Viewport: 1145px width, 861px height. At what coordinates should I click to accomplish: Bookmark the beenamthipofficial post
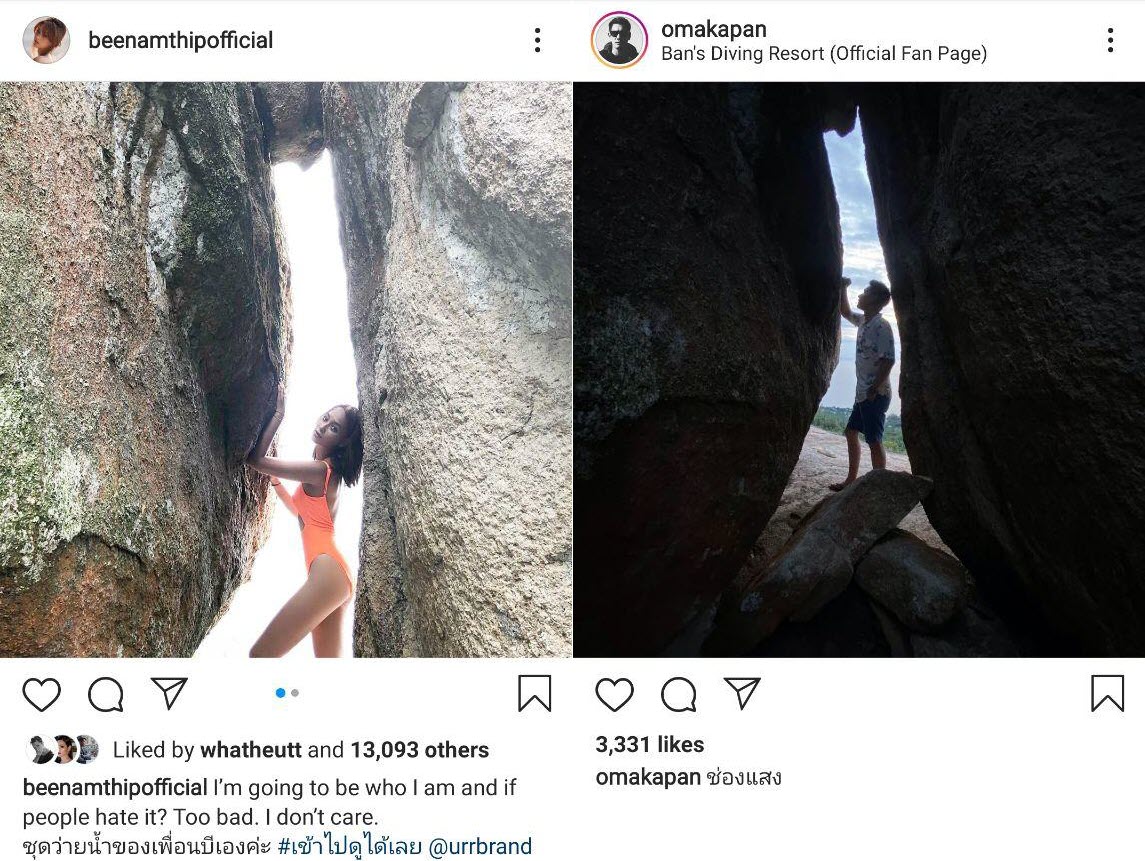535,693
